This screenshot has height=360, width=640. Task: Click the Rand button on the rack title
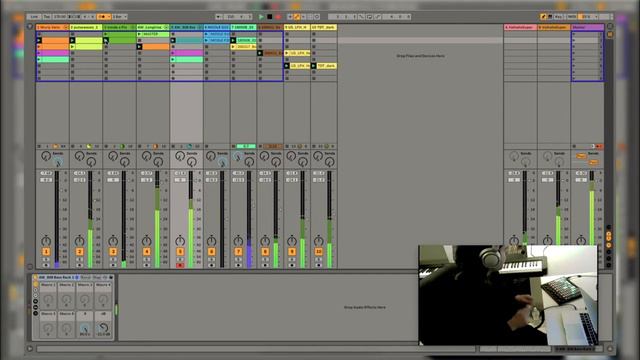tap(85, 277)
